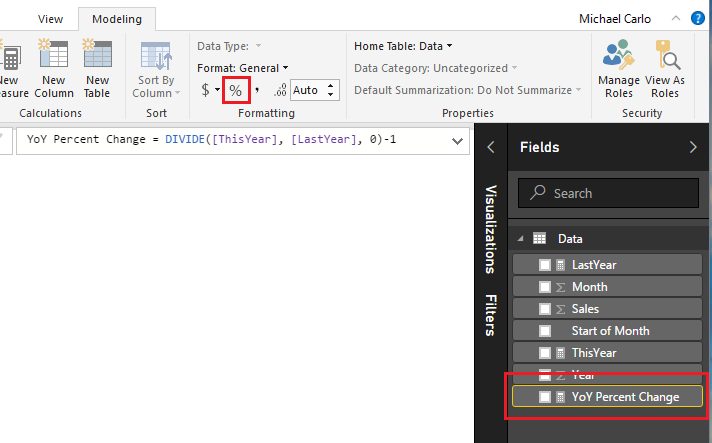The image size is (712, 443).
Task: Check the Sales field checkbox
Action: click(545, 309)
